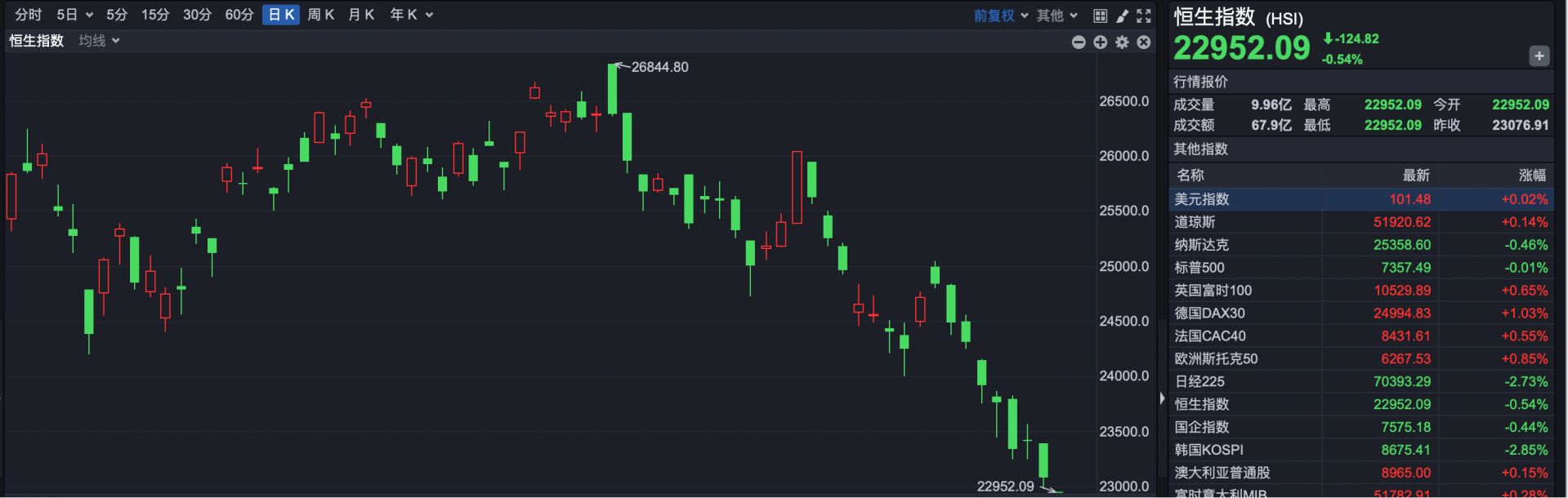This screenshot has height=498, width=1568.
Task: Click 日经225 change value -2.73%
Action: coord(1526,382)
